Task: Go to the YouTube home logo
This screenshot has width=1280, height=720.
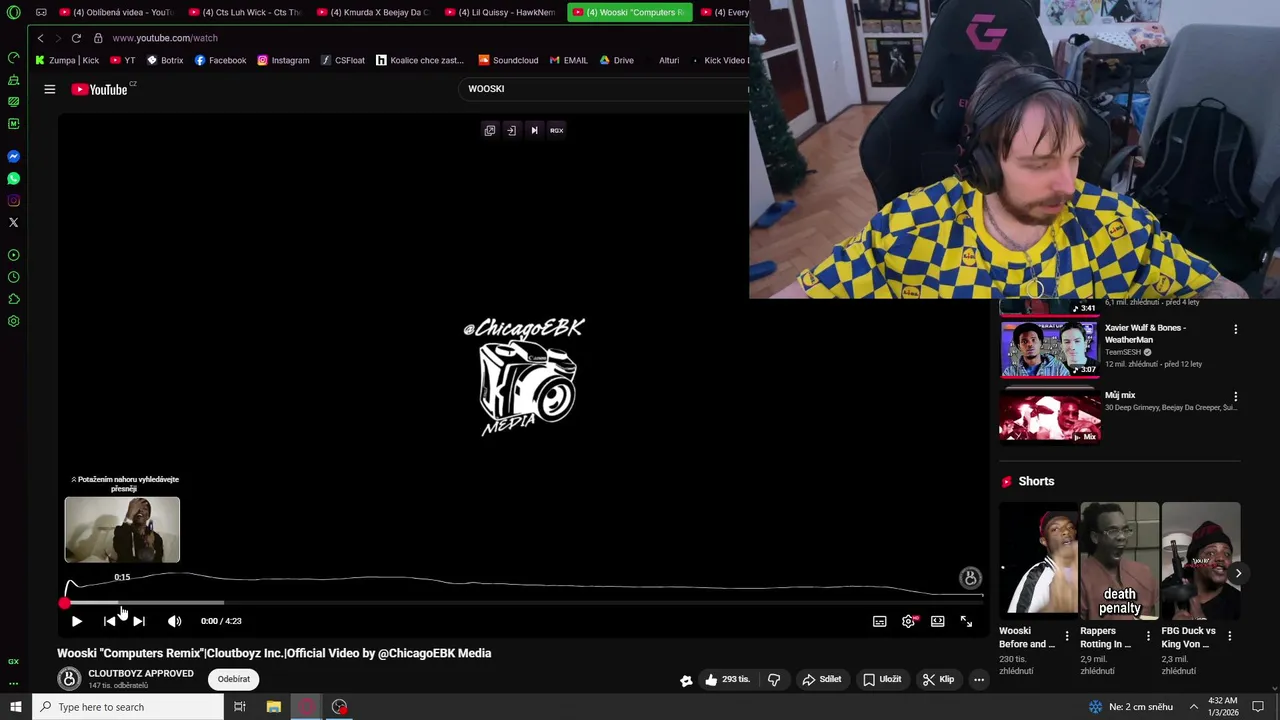Action: (x=100, y=89)
